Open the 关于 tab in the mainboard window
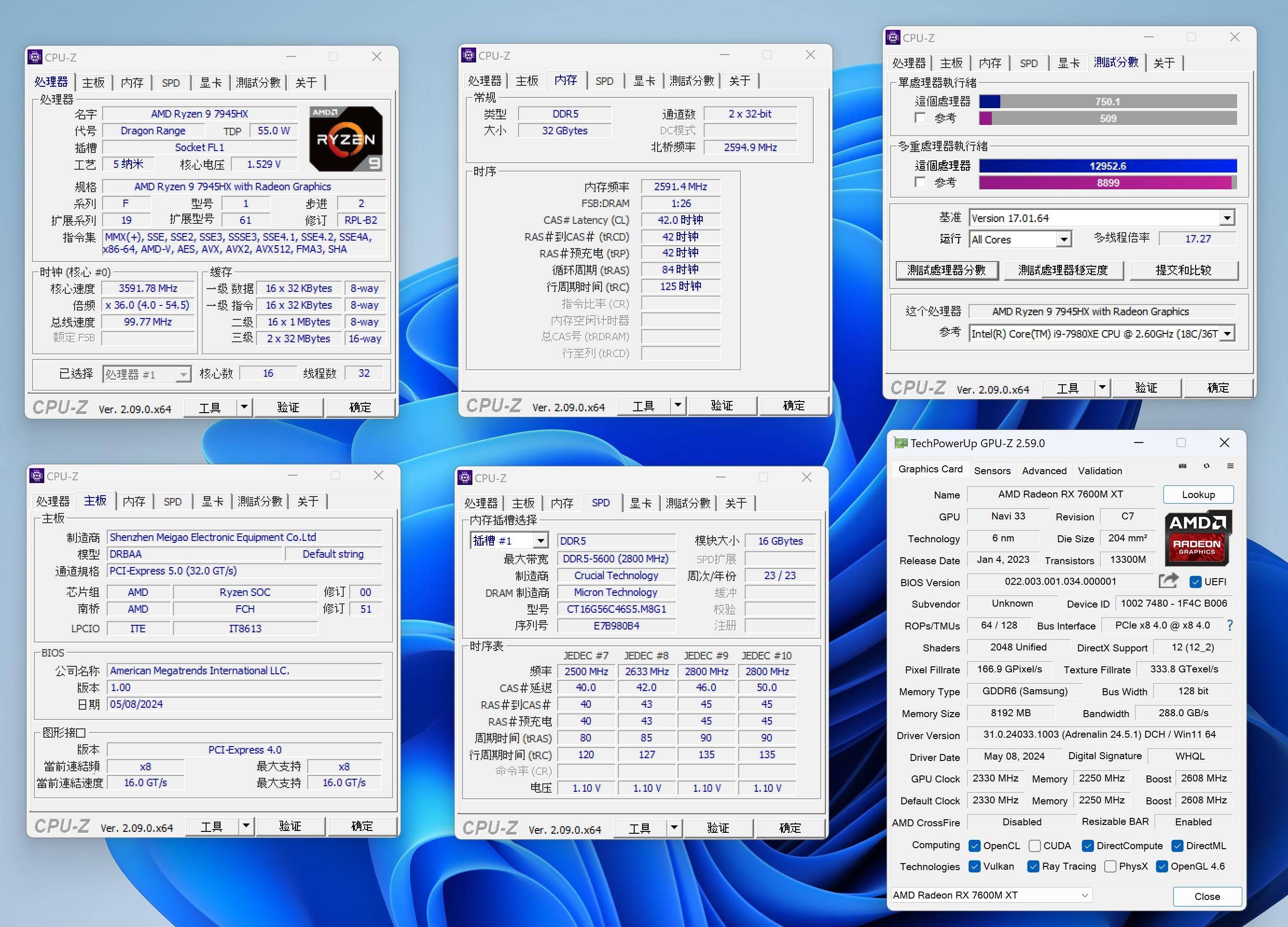Image resolution: width=1288 pixels, height=927 pixels. (x=308, y=501)
